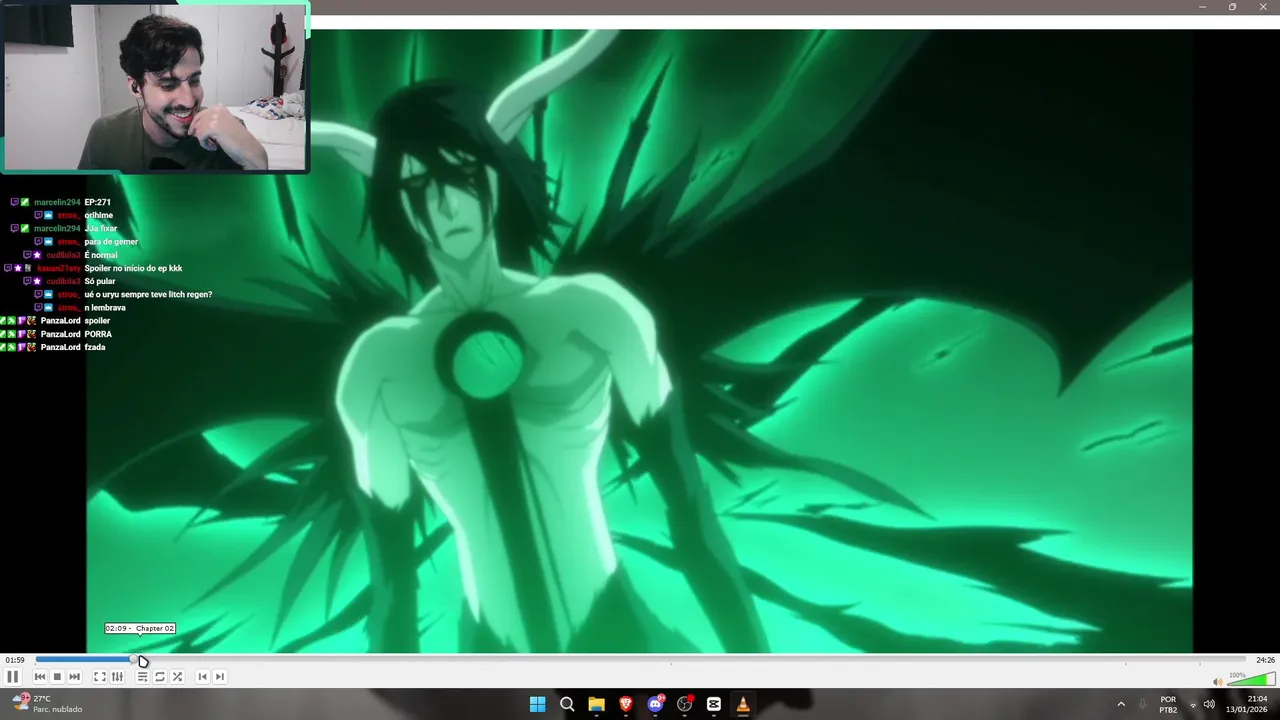Click PanzaLord's 'fzada' message
This screenshot has height=720, width=1280.
[x=95, y=347]
